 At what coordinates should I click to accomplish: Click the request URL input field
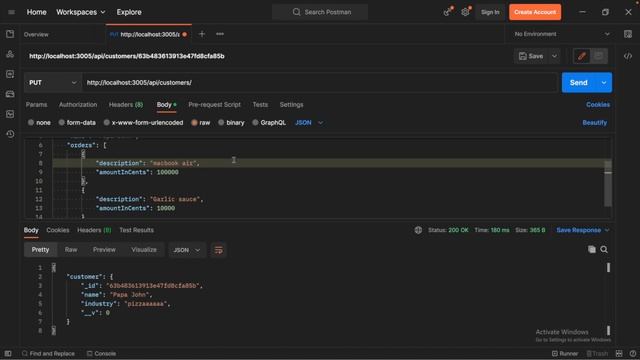(320, 82)
